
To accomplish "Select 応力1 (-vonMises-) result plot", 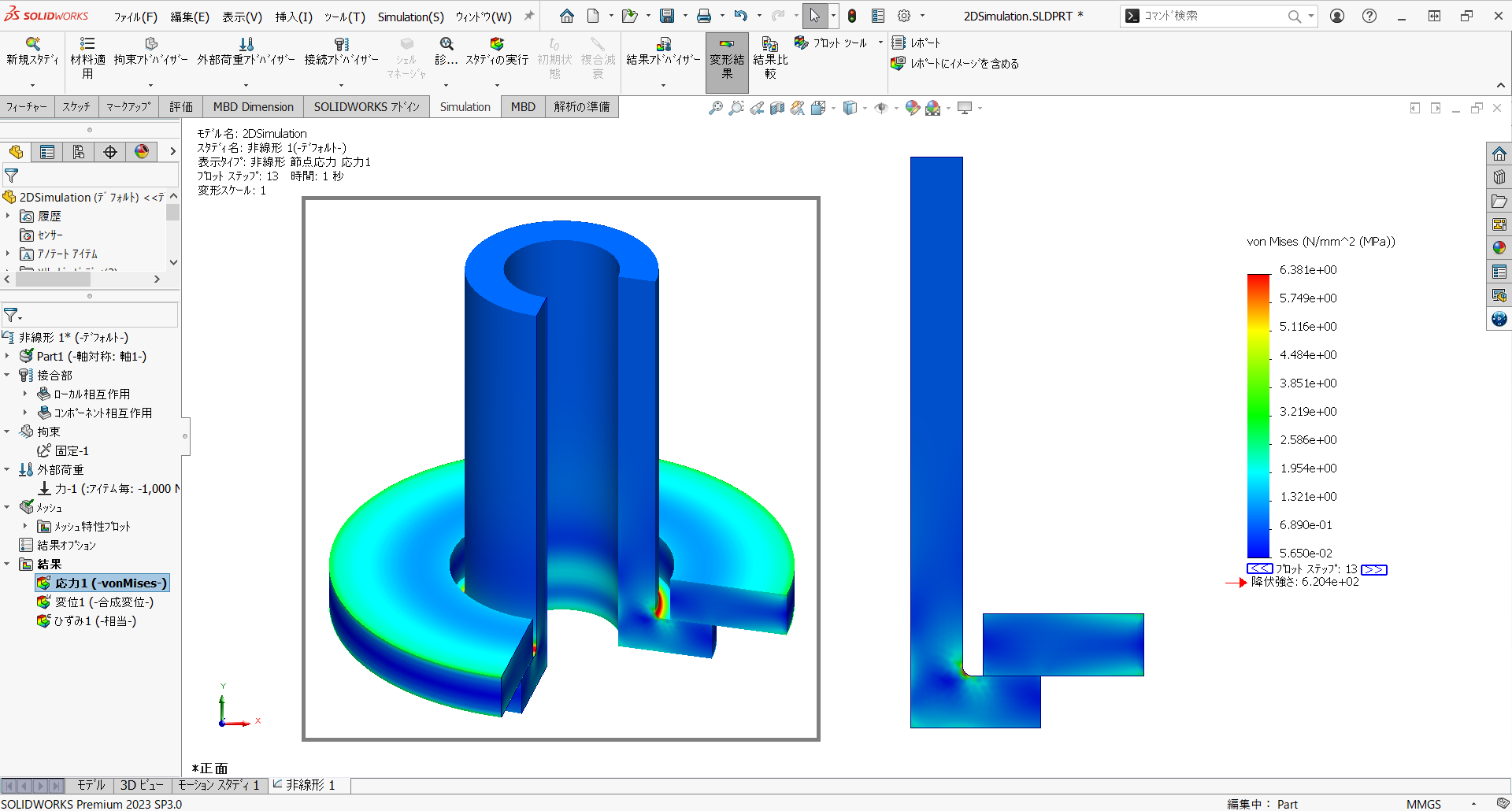I will click(x=102, y=583).
